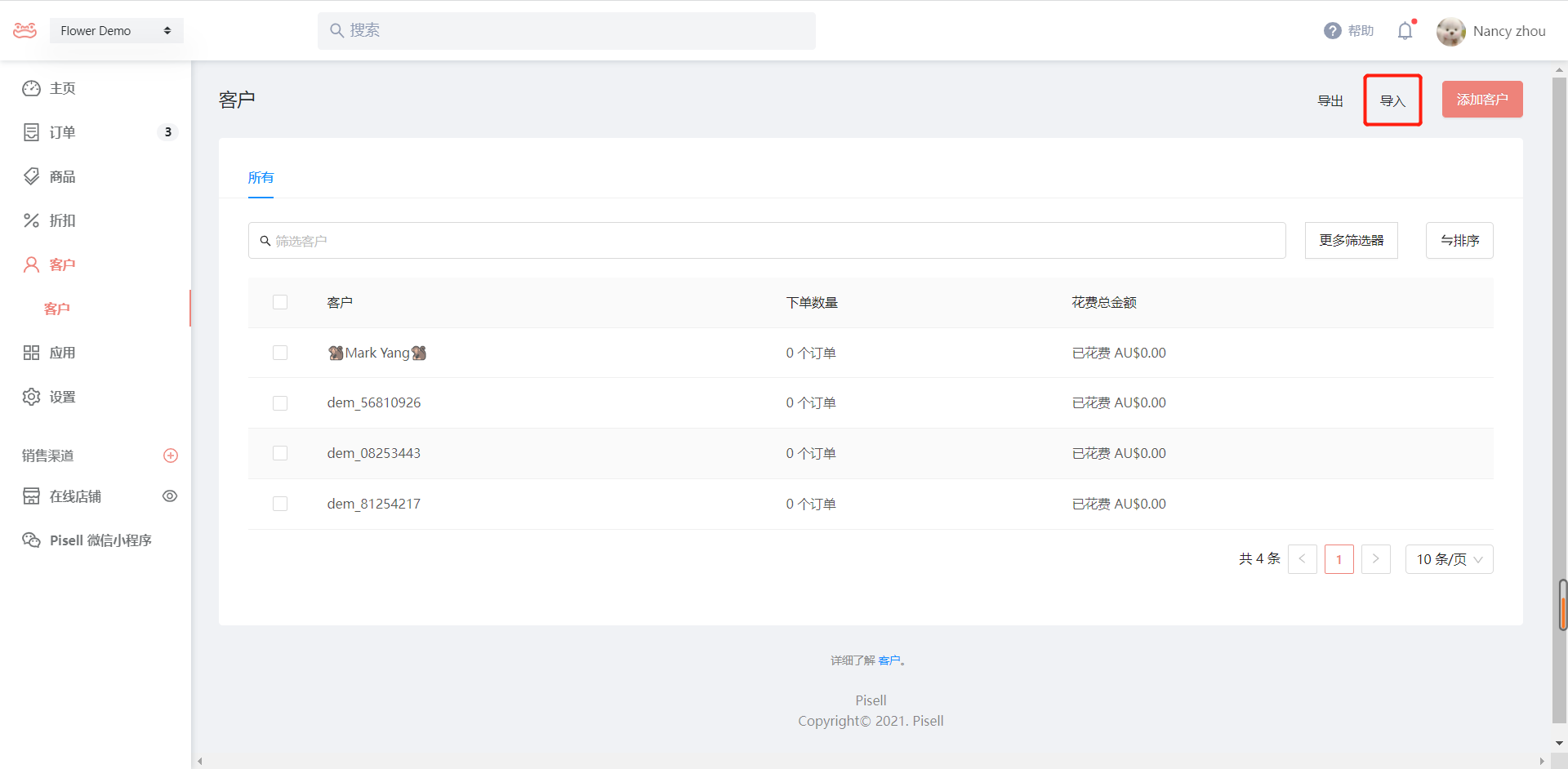This screenshot has height=769, width=1568.
Task: Open the products tag icon 商品
Action: (31, 176)
